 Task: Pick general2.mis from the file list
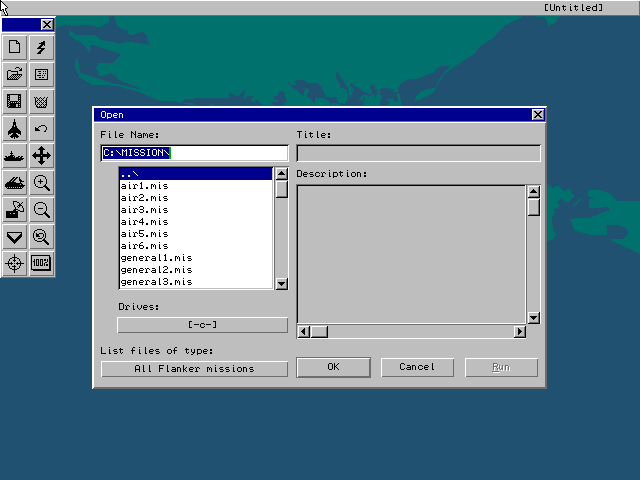tap(155, 270)
